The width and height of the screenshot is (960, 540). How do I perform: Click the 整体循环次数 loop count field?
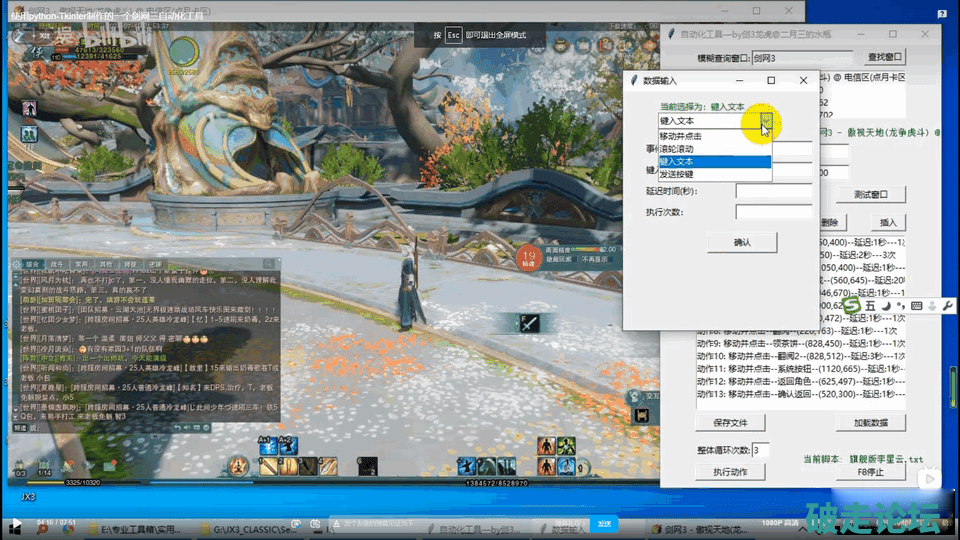point(761,450)
